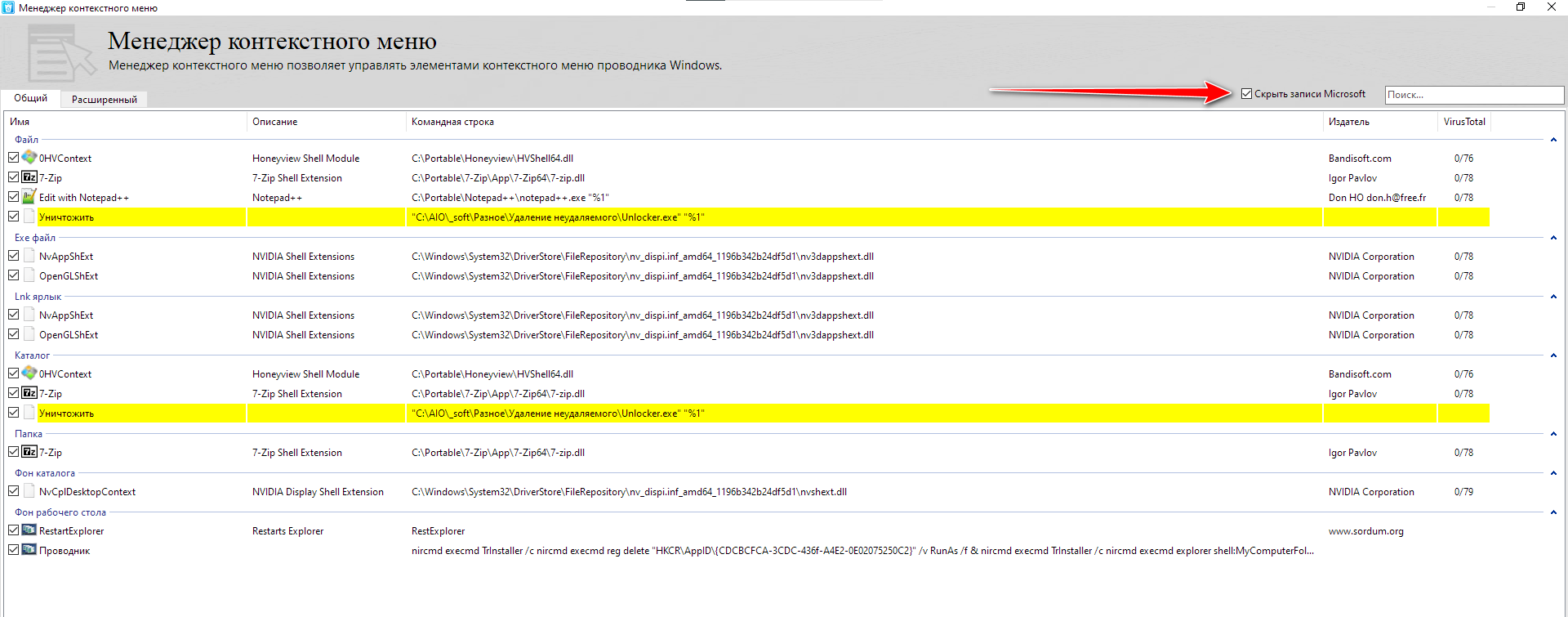Sort by the Описание column header
The image size is (1568, 617).
[x=326, y=122]
